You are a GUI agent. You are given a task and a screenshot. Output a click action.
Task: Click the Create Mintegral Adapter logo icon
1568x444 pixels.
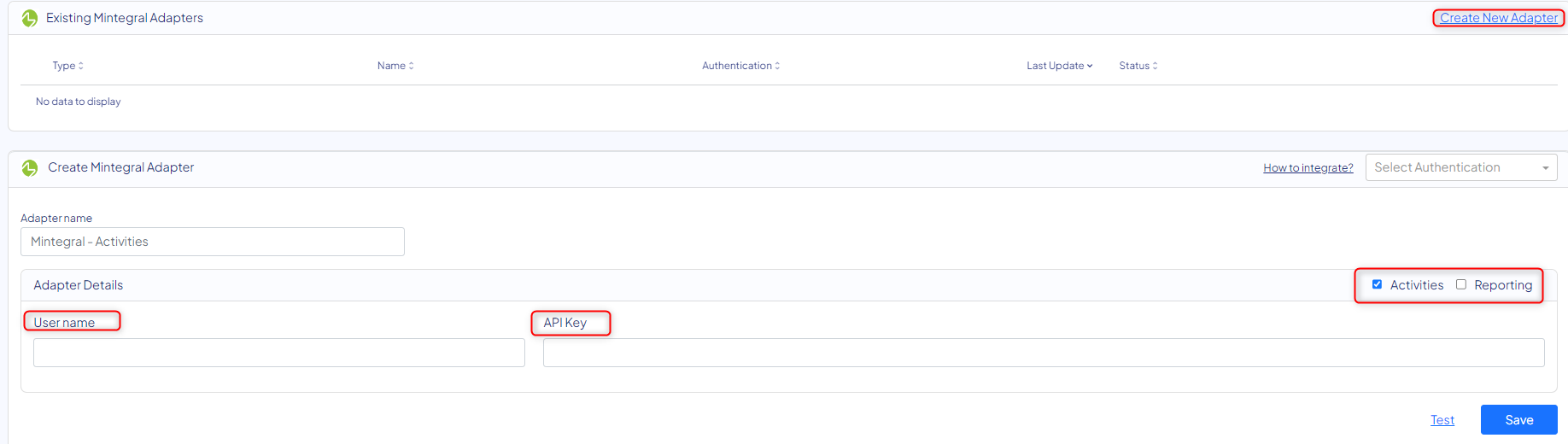coord(30,168)
